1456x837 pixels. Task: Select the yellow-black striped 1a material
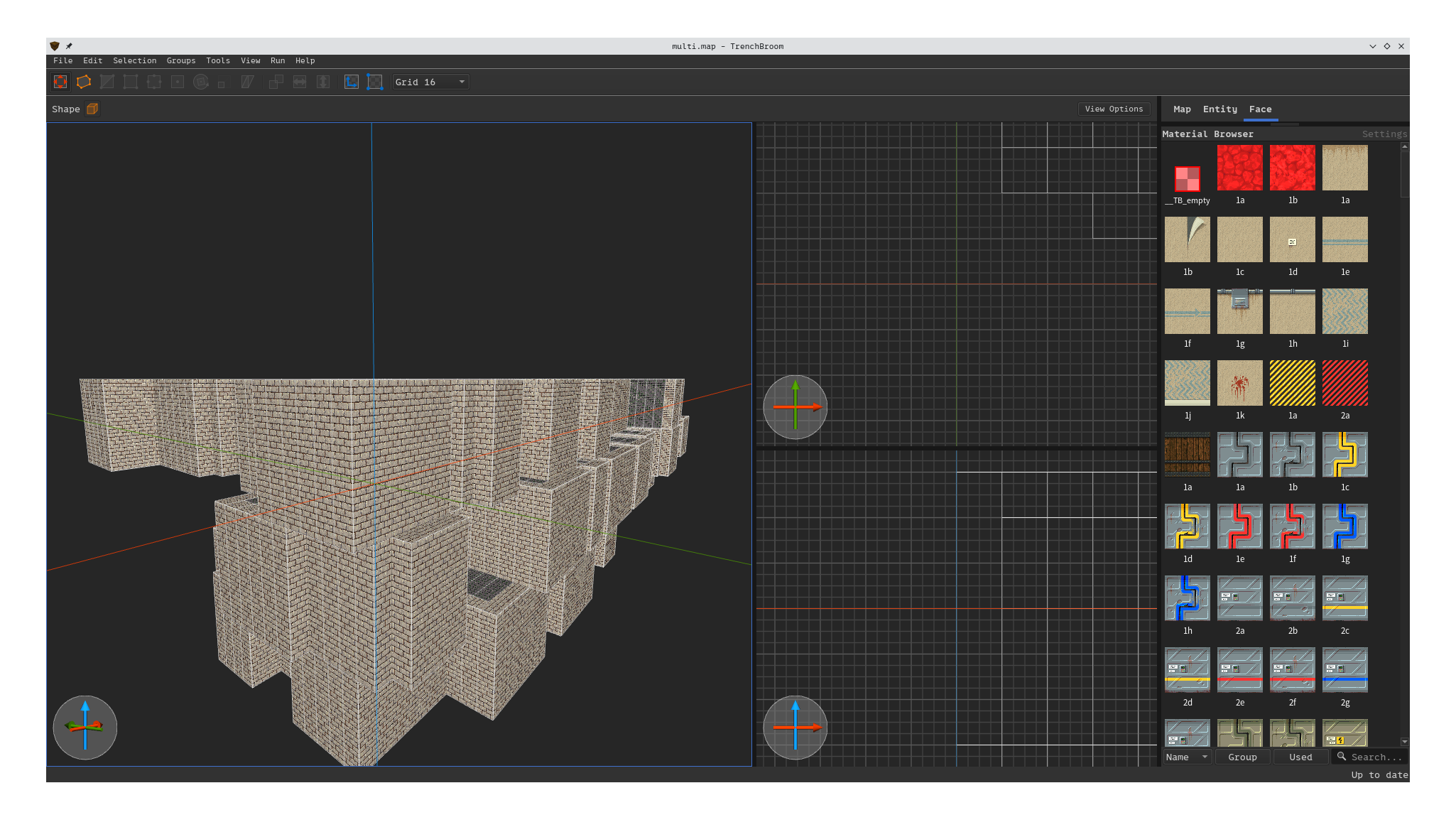click(x=1292, y=383)
